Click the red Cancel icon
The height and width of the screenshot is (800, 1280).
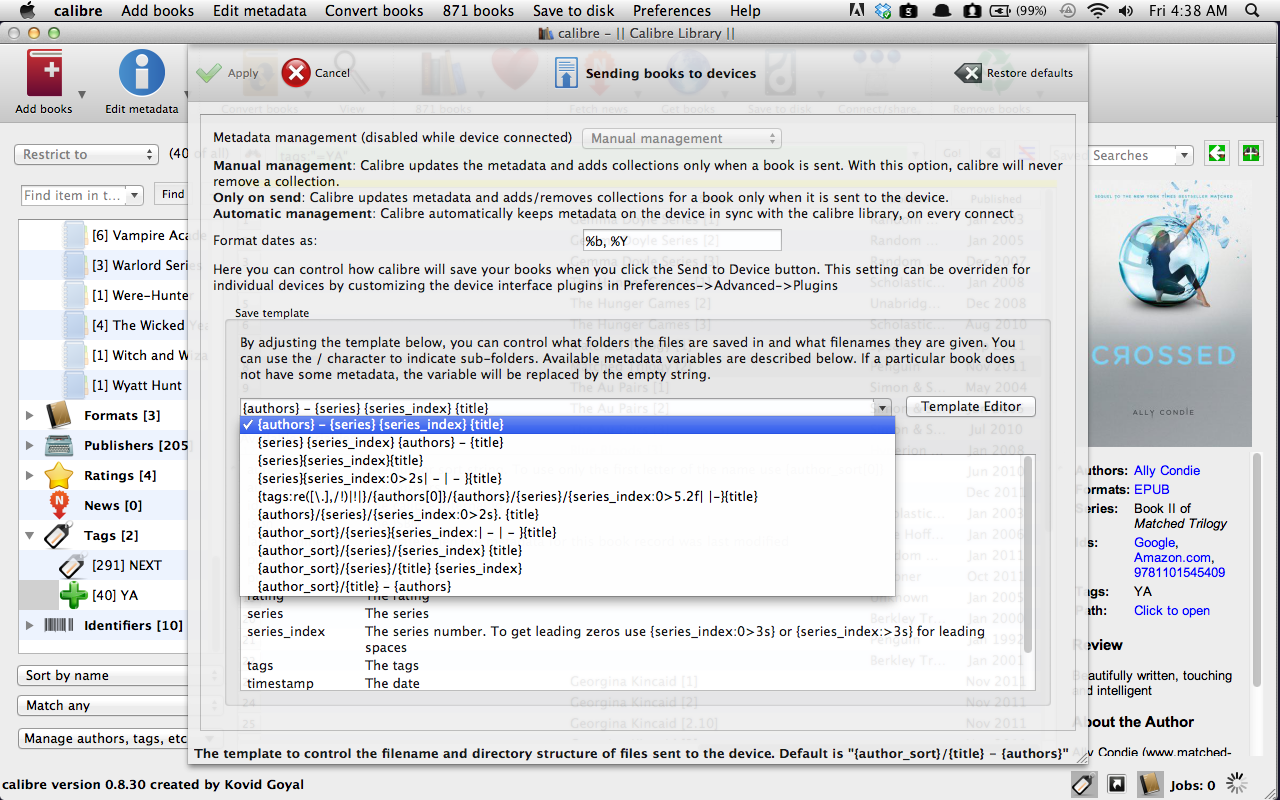pos(296,72)
